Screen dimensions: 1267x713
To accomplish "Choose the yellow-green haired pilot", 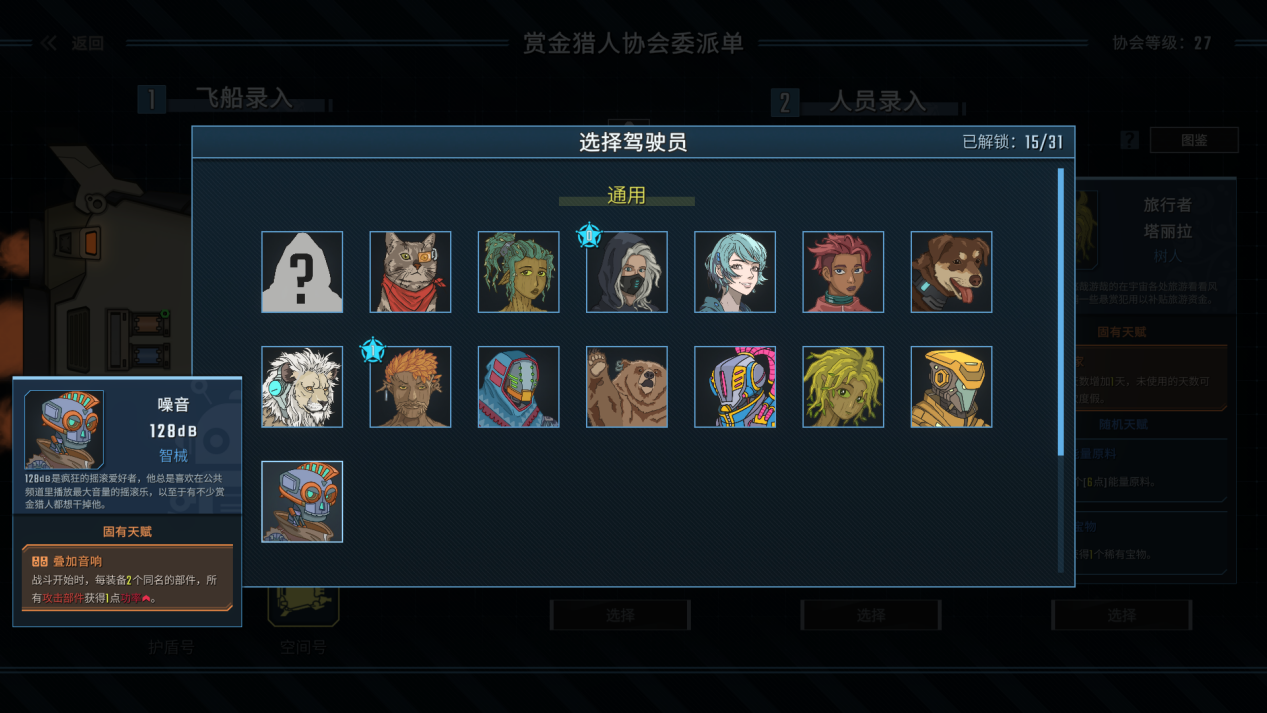I will tap(843, 387).
